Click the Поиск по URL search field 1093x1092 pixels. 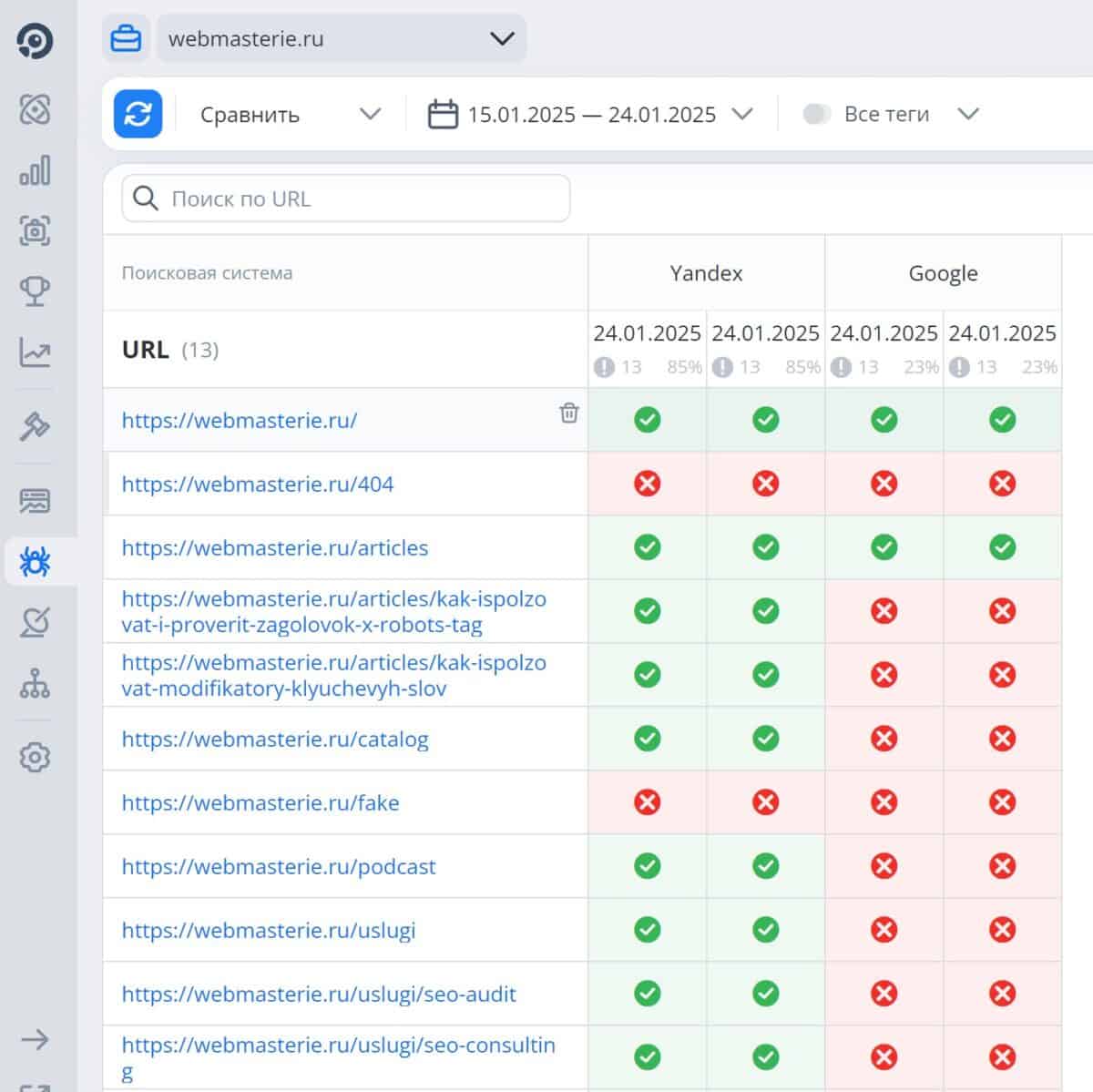coord(346,199)
